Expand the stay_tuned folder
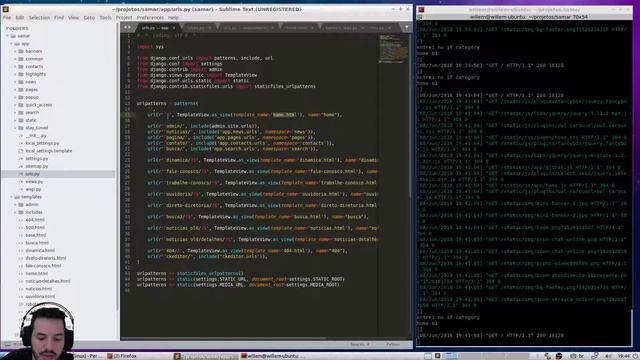The width and height of the screenshot is (640, 360). (x=16, y=128)
